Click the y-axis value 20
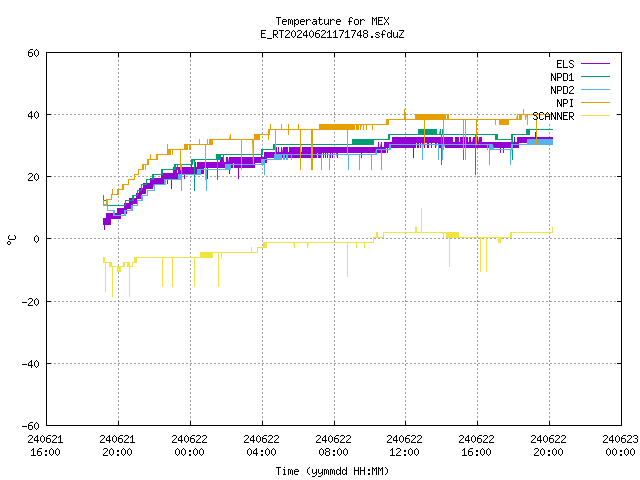This screenshot has height=480, width=640. (x=33, y=177)
